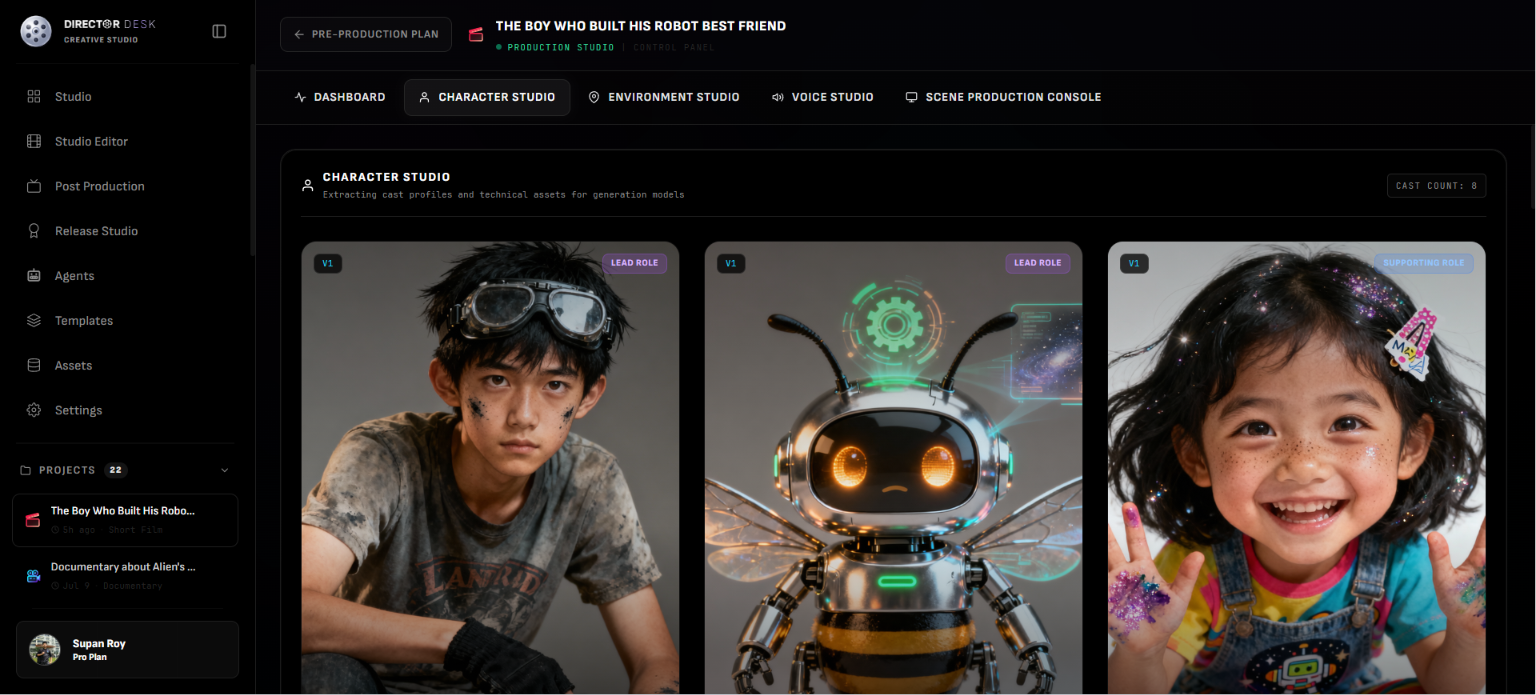This screenshot has width=1536, height=695.
Task: Open the boy with goggles character card
Action: coord(490,468)
